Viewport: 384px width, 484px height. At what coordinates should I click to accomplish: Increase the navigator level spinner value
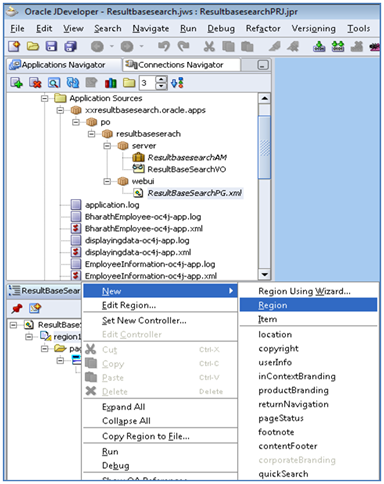pos(161,79)
